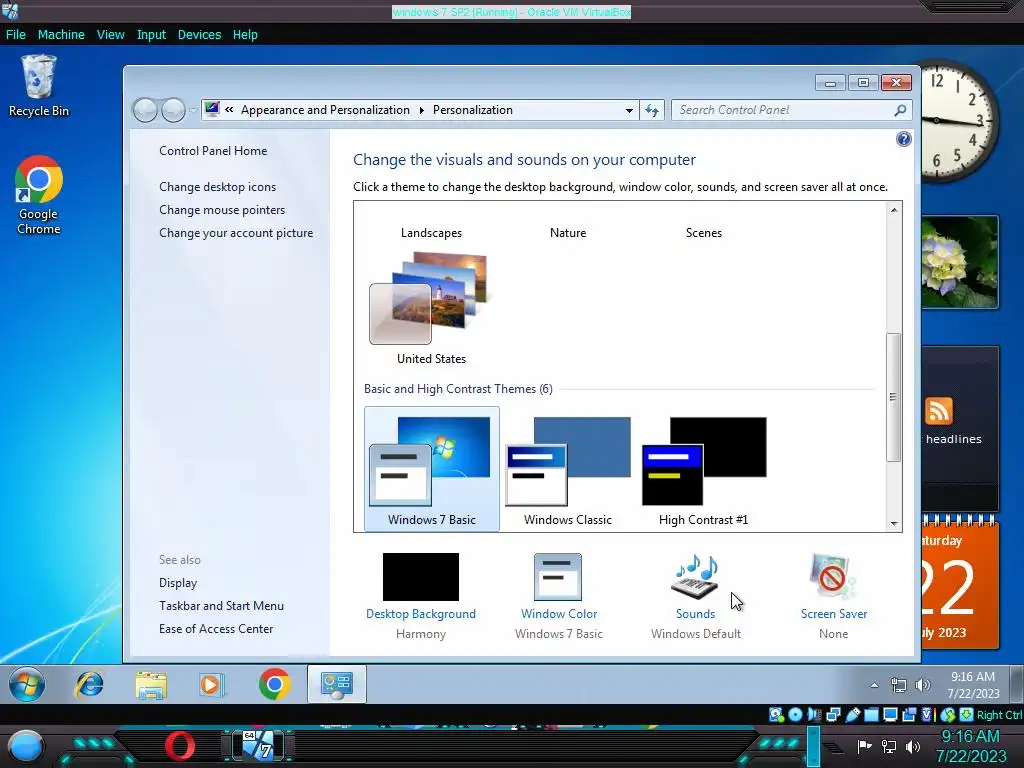Click the guest volume tray icon
Screen dimensions: 1024x768
click(923, 685)
